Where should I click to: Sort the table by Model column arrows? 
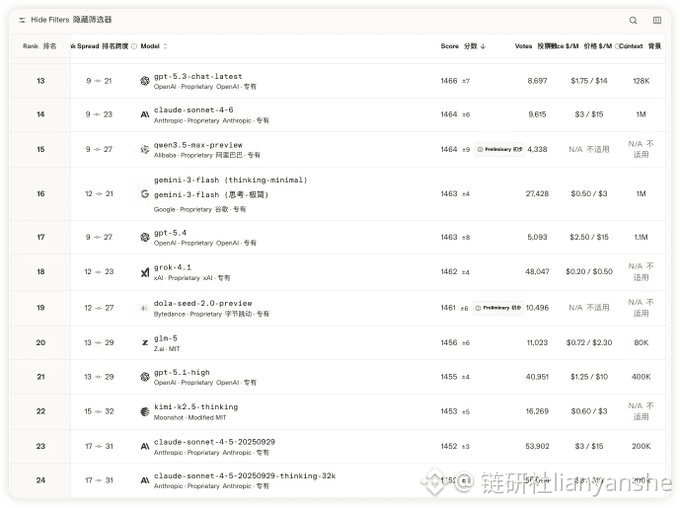coord(165,47)
